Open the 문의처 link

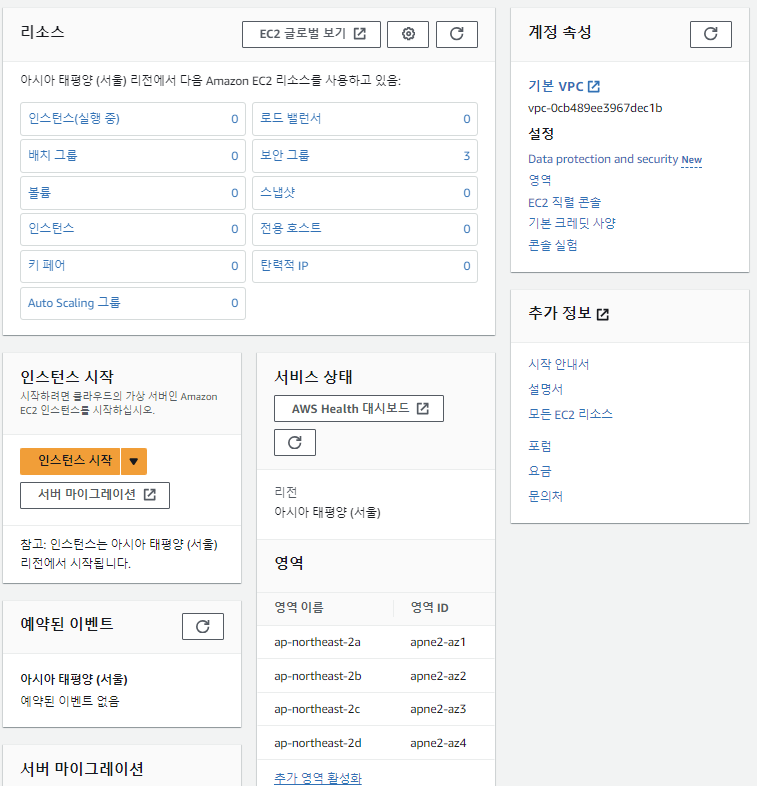(x=545, y=496)
